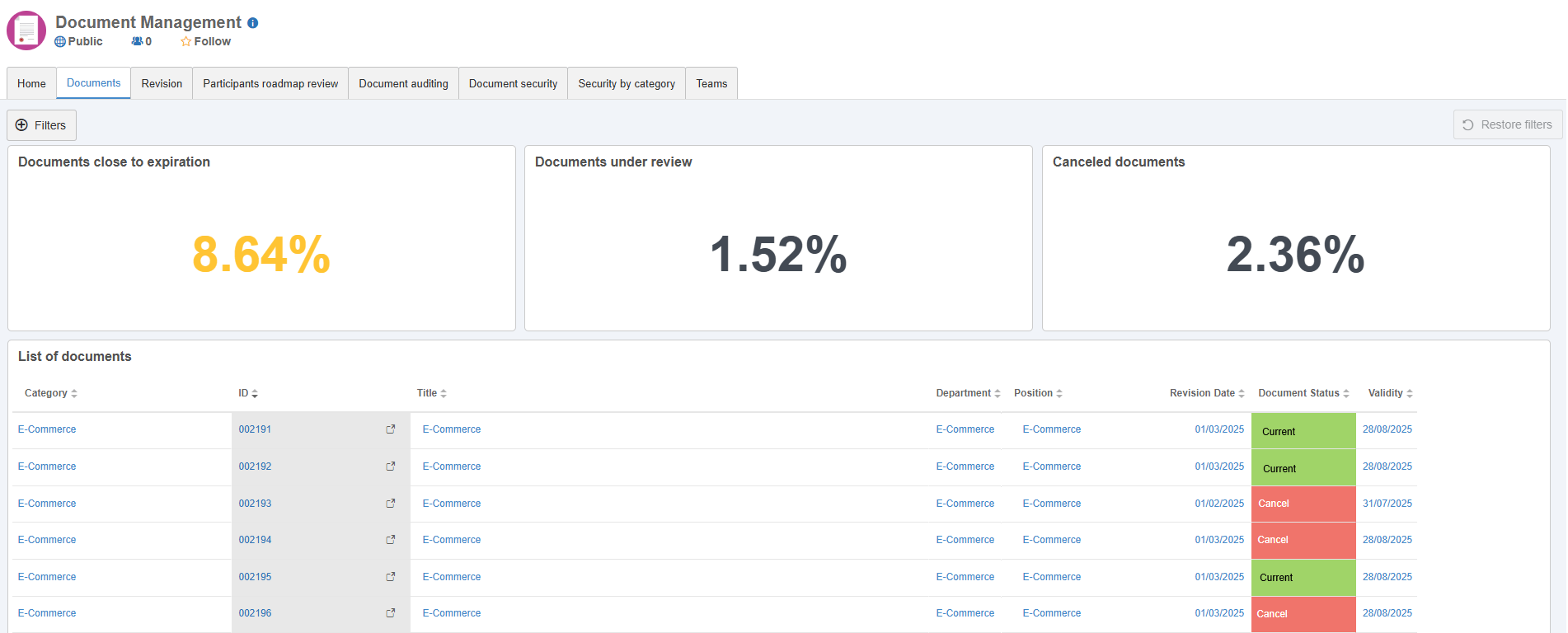
Task: Click document ID link 002194
Action: click(255, 540)
